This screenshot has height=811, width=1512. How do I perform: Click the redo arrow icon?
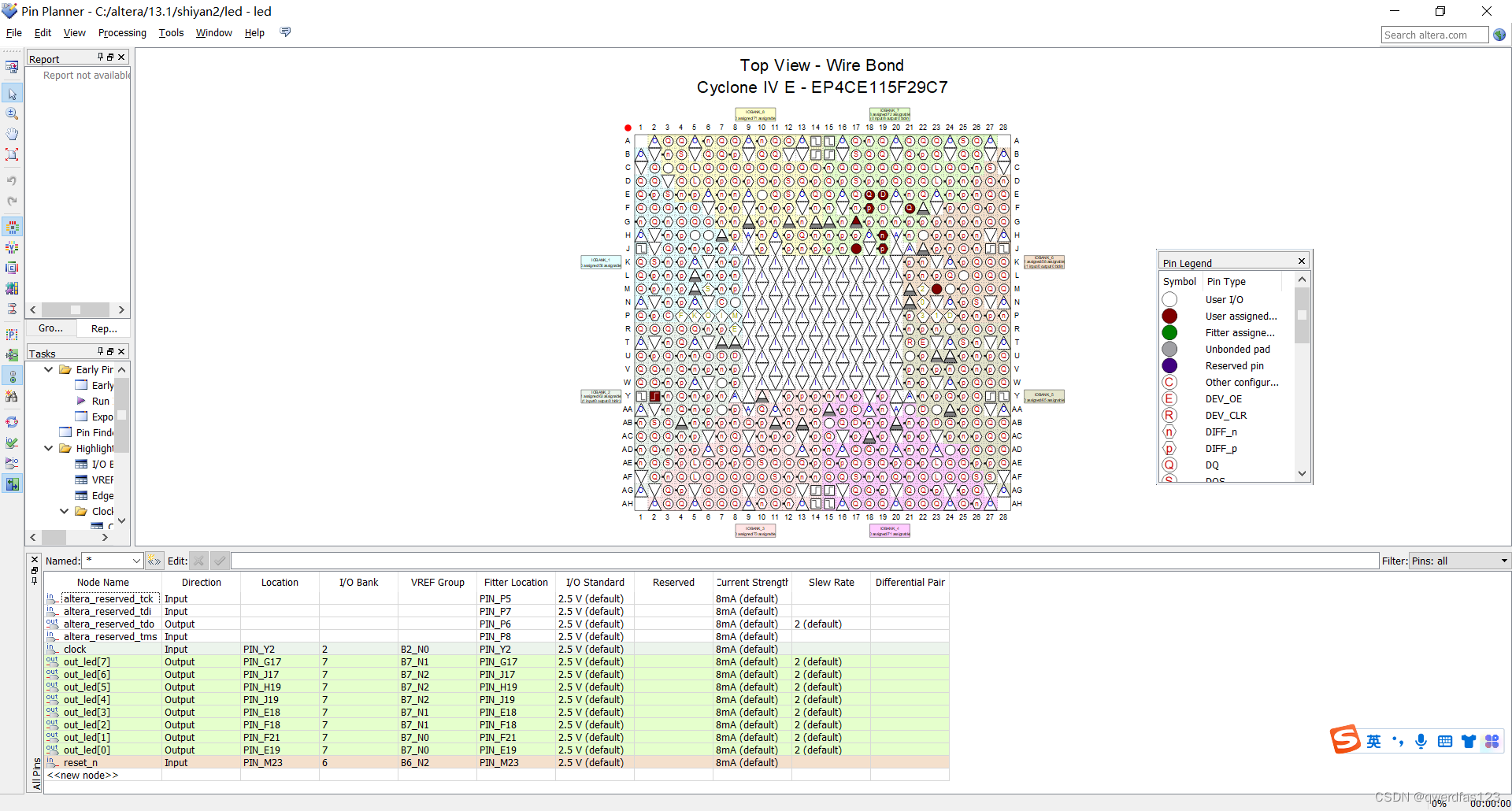[12, 201]
